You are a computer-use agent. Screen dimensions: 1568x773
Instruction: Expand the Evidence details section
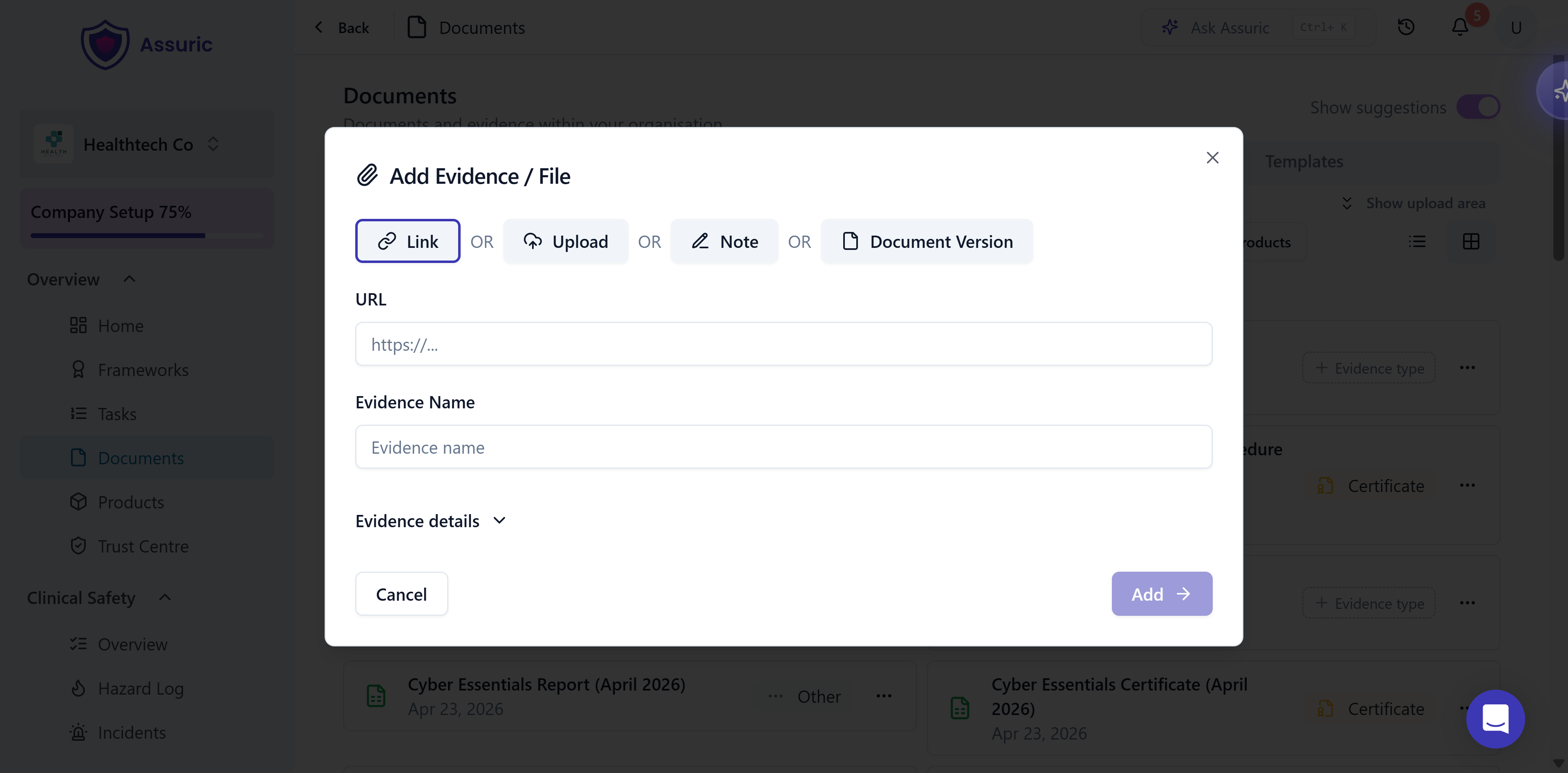tap(431, 521)
